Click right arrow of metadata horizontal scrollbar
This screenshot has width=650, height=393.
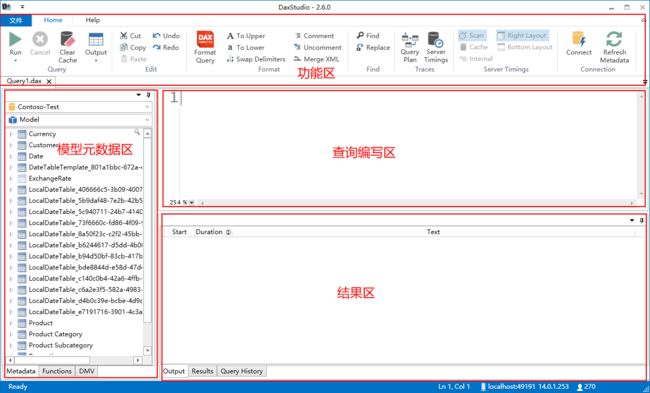click(x=138, y=360)
